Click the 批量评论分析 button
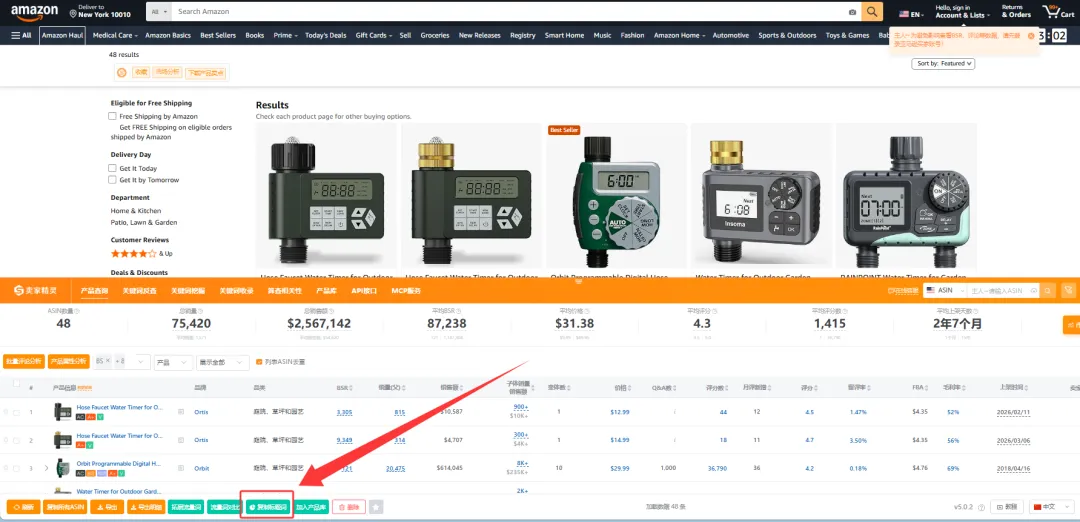Image resolution: width=1080 pixels, height=522 pixels. tap(24, 362)
